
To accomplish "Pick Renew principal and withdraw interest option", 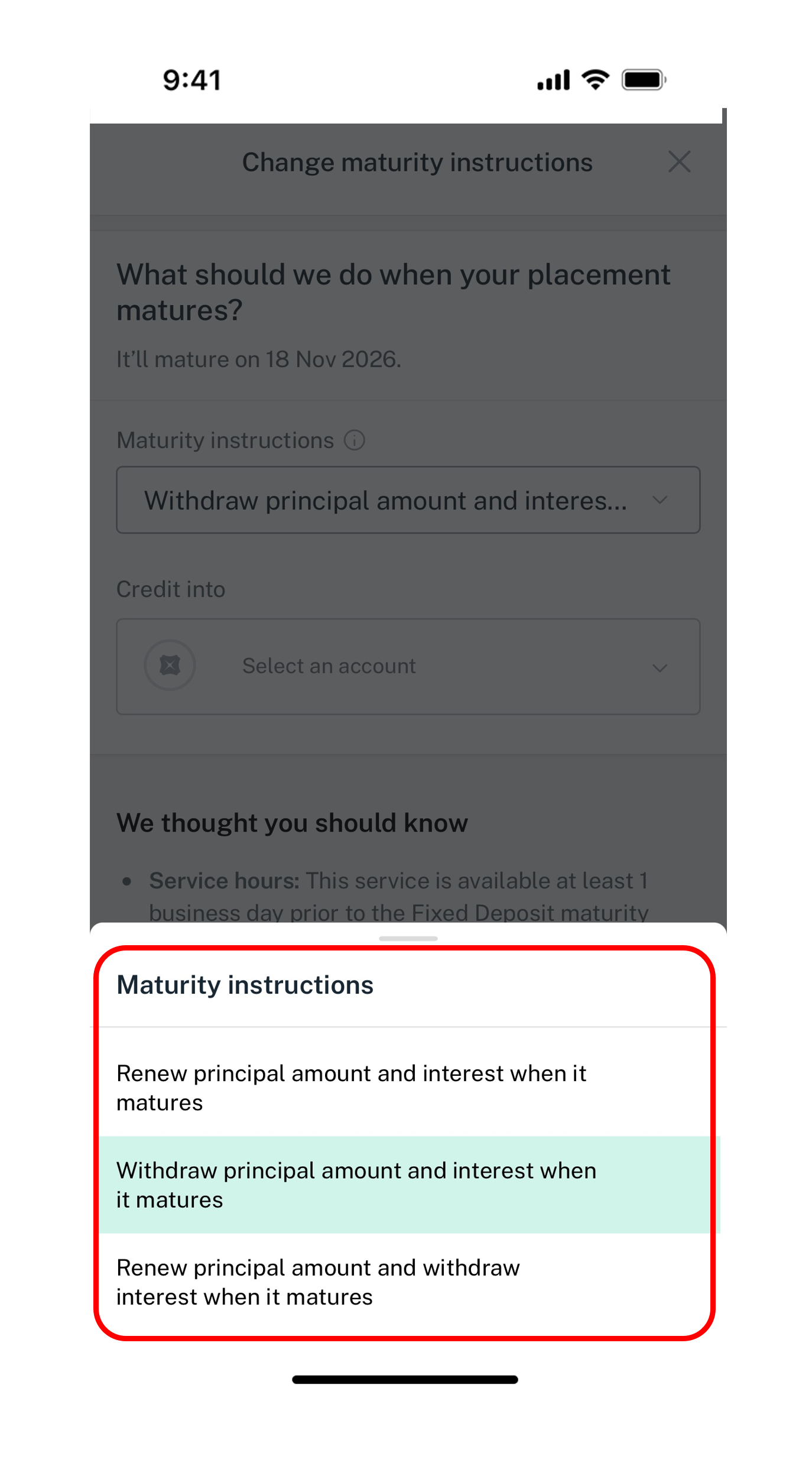I will (408, 1282).
